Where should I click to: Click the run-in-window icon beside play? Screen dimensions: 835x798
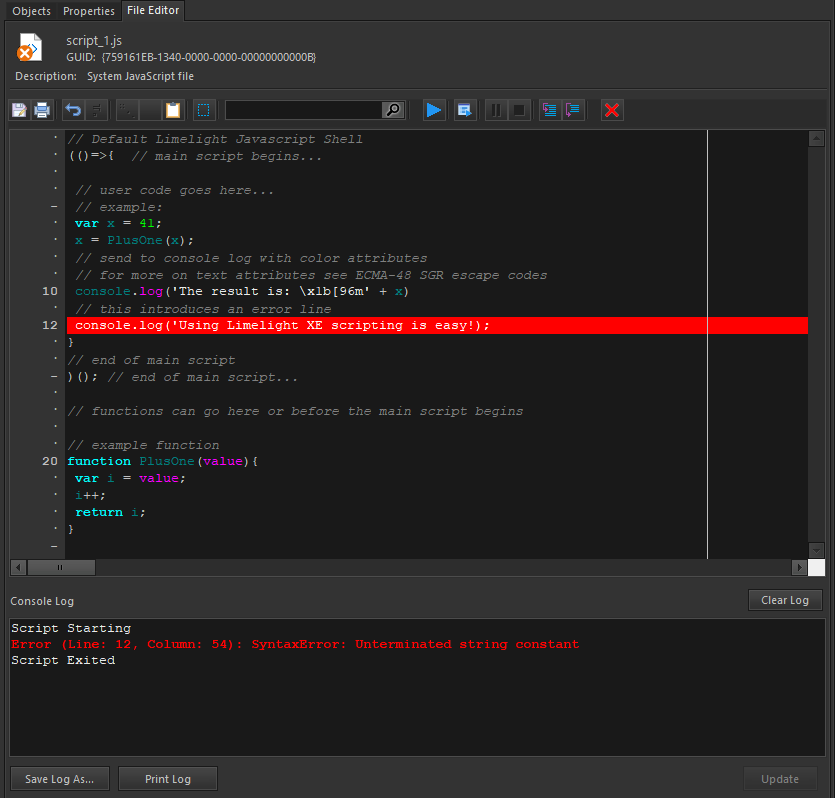pos(464,110)
